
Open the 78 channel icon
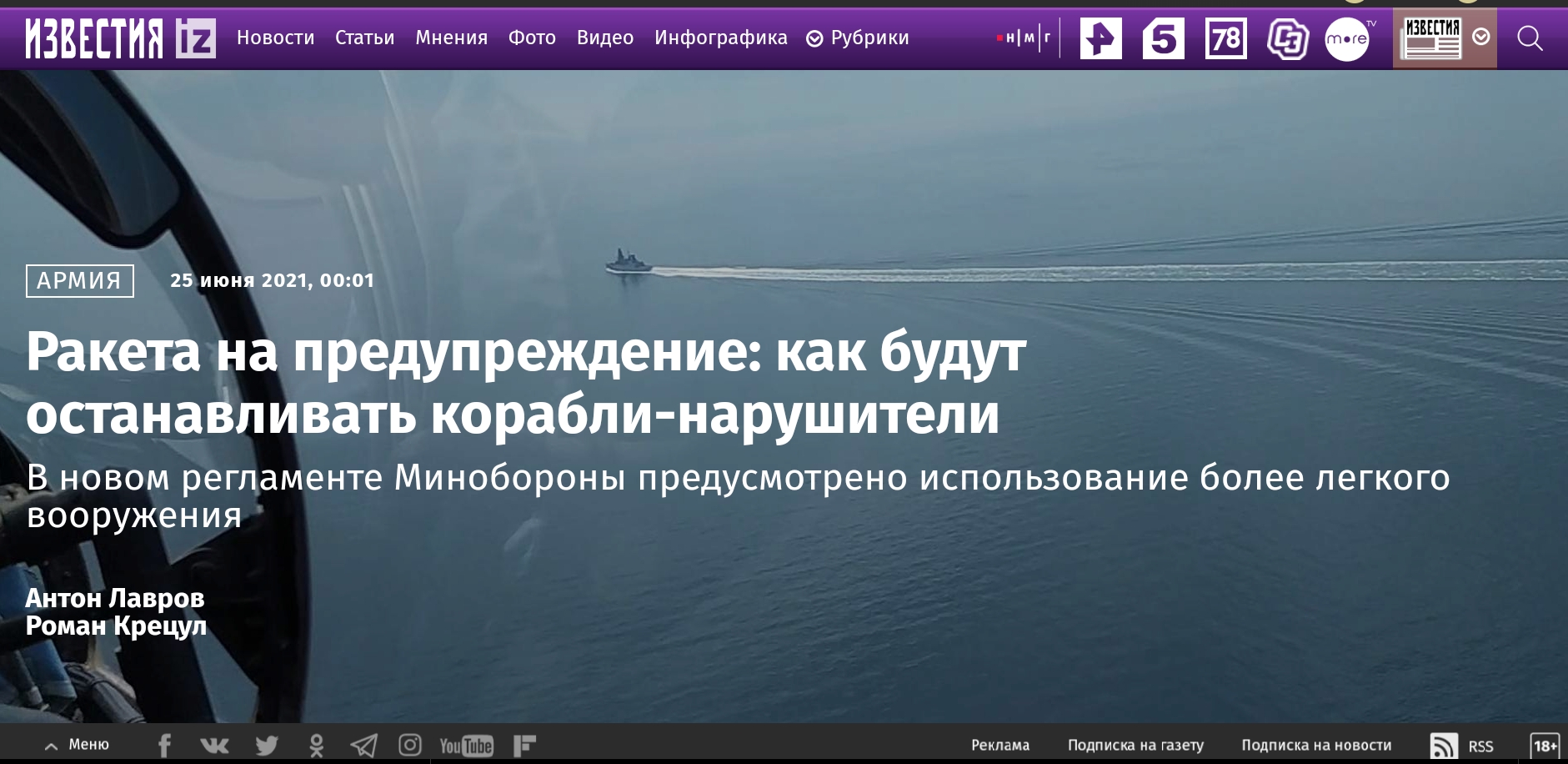click(x=1225, y=38)
